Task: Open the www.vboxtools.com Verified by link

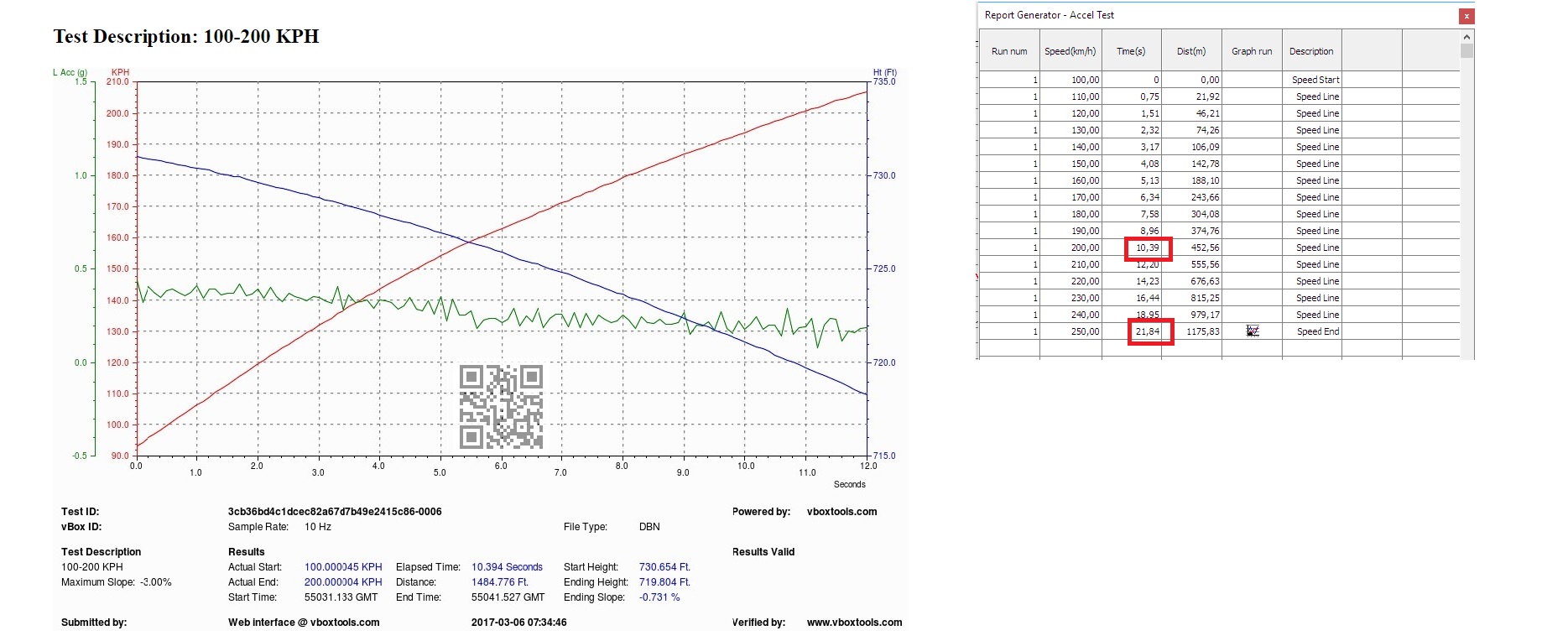Action: click(854, 623)
